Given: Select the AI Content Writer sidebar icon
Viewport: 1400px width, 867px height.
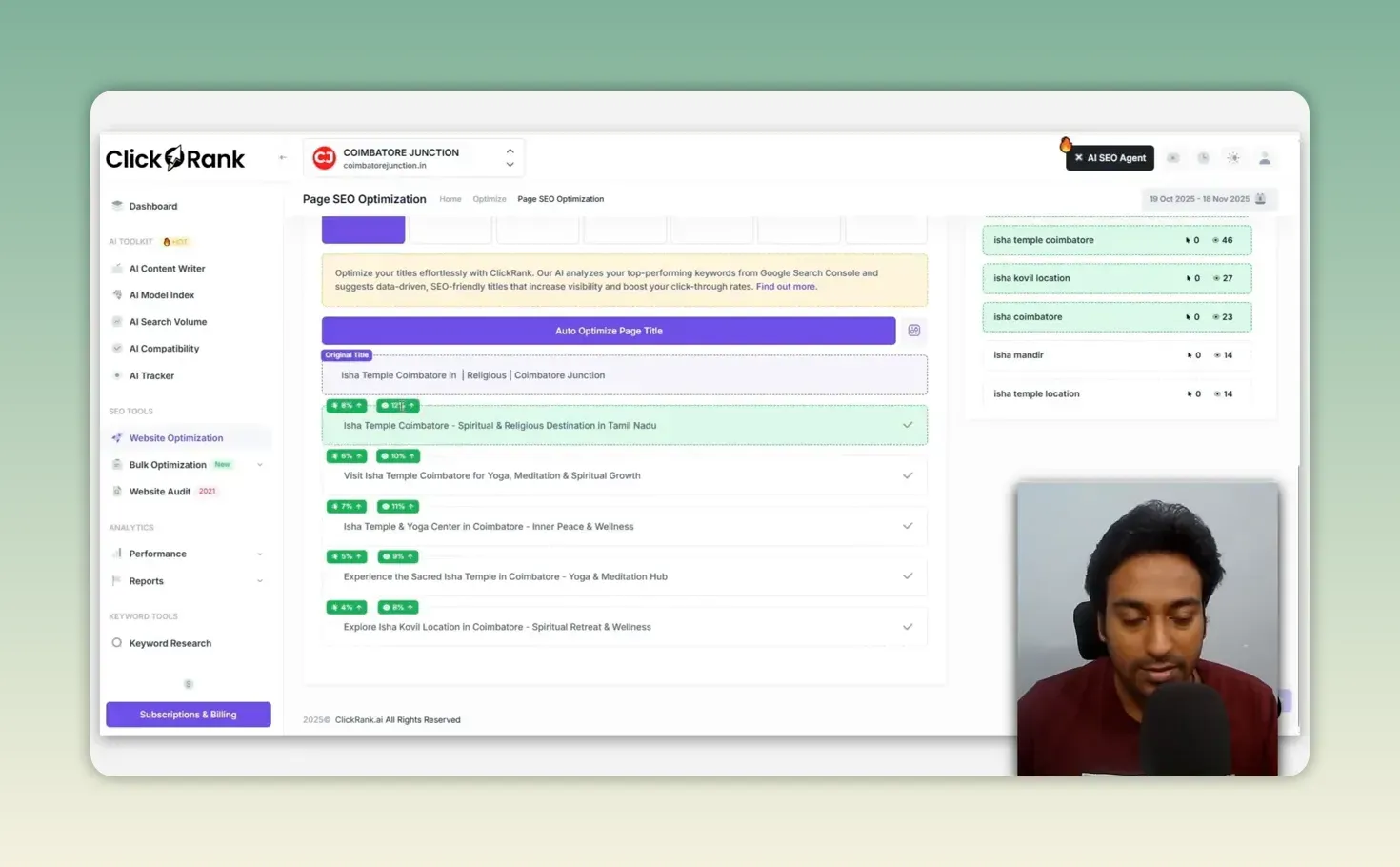Looking at the screenshot, I should coord(117,269).
